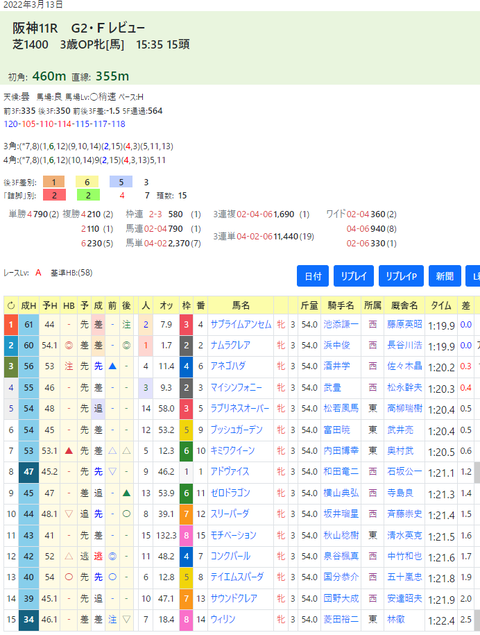Screen dimensions: 480x635
Task: Click the date 2022年3月13日
Action: [x=33, y=5]
